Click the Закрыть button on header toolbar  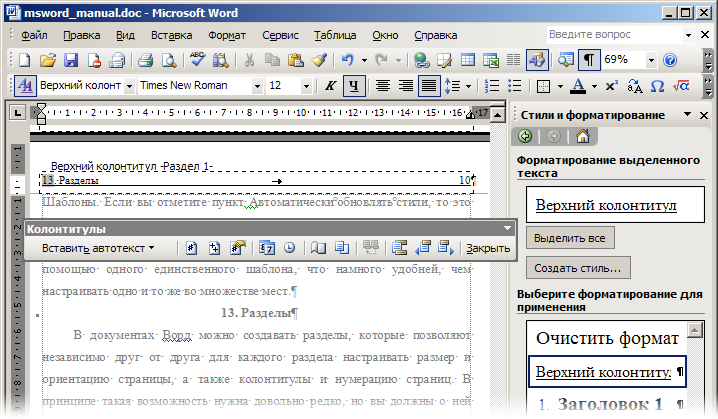click(488, 248)
